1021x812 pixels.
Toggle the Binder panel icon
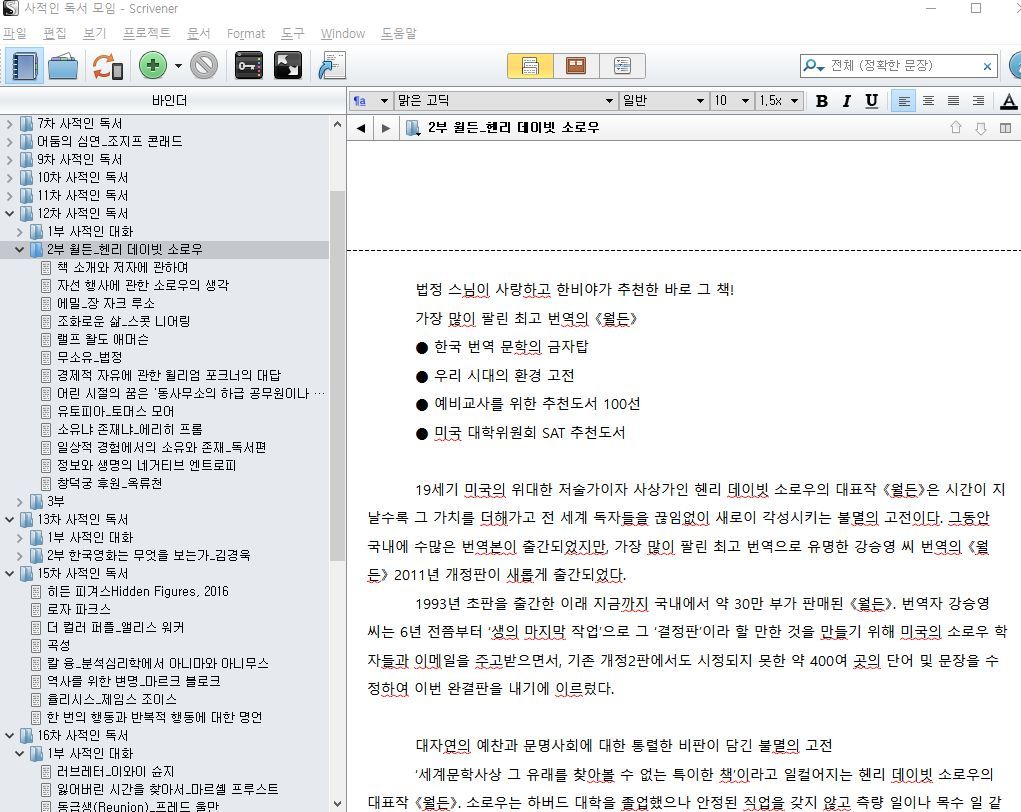point(24,66)
